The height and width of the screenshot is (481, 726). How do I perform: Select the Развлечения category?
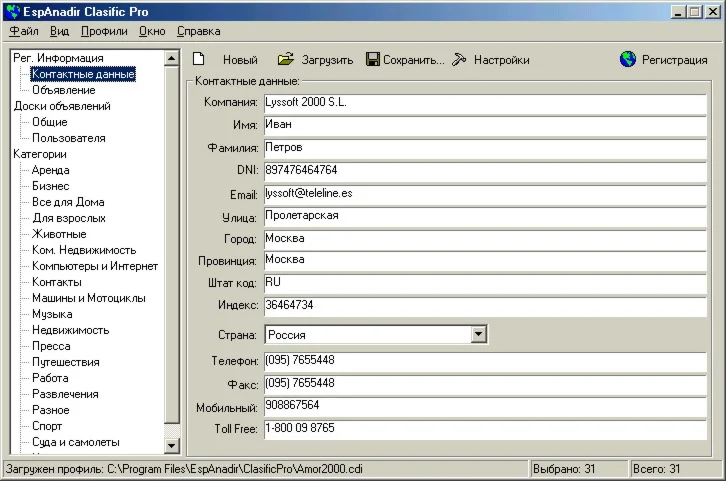(65, 394)
